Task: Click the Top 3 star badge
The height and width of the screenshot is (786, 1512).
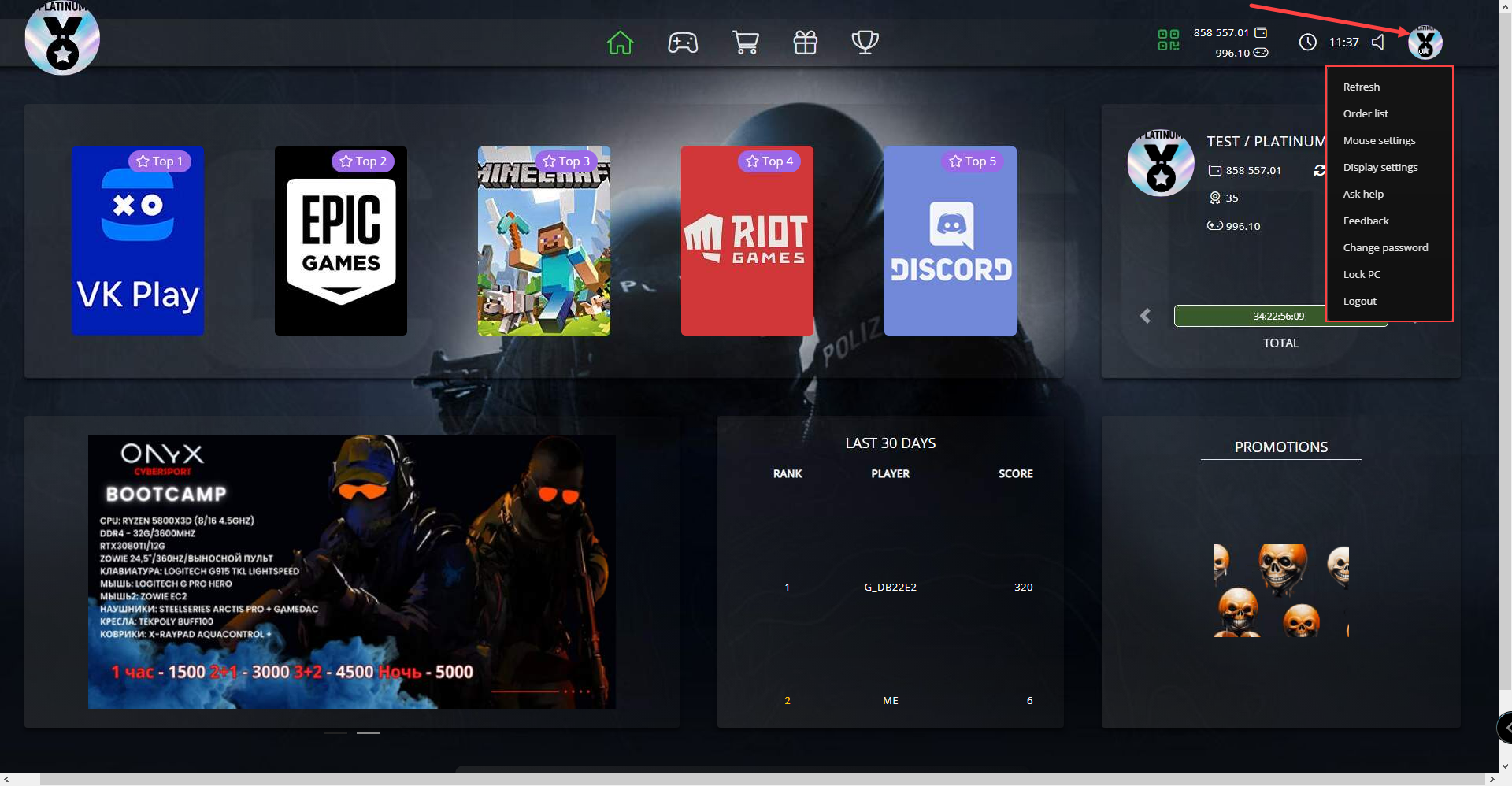Action: 566,161
